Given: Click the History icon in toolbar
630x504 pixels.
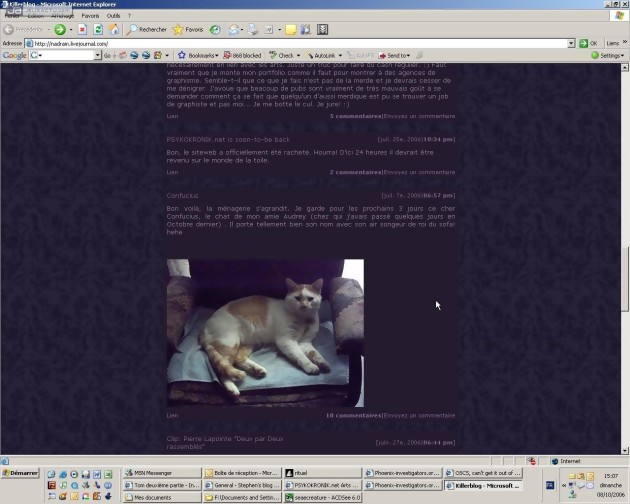Looking at the screenshot, I should pyautogui.click(x=215, y=29).
